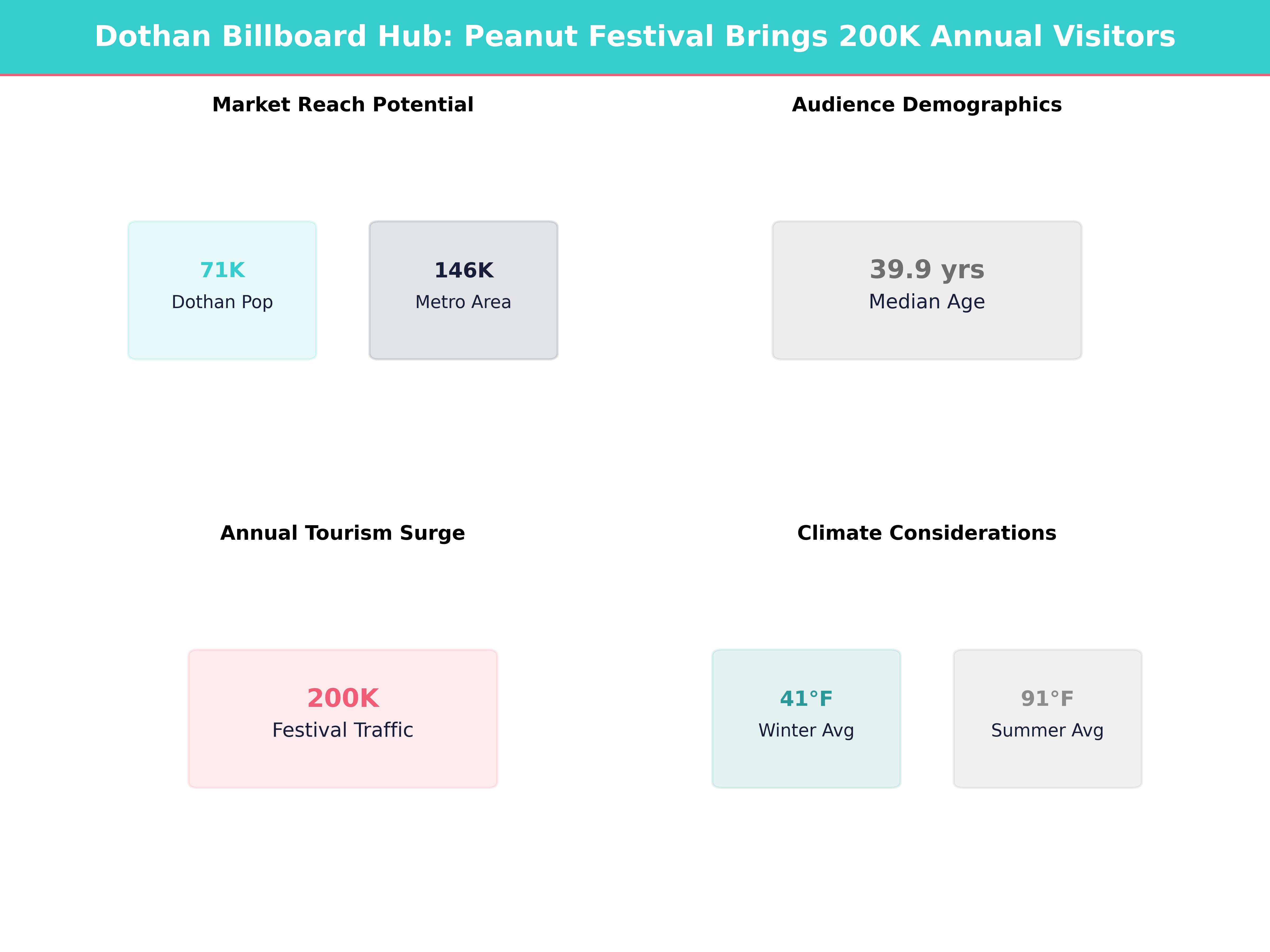Screen dimensions: 1270x952
Task: Select the Market Reach Potential heading
Action: 343,104
